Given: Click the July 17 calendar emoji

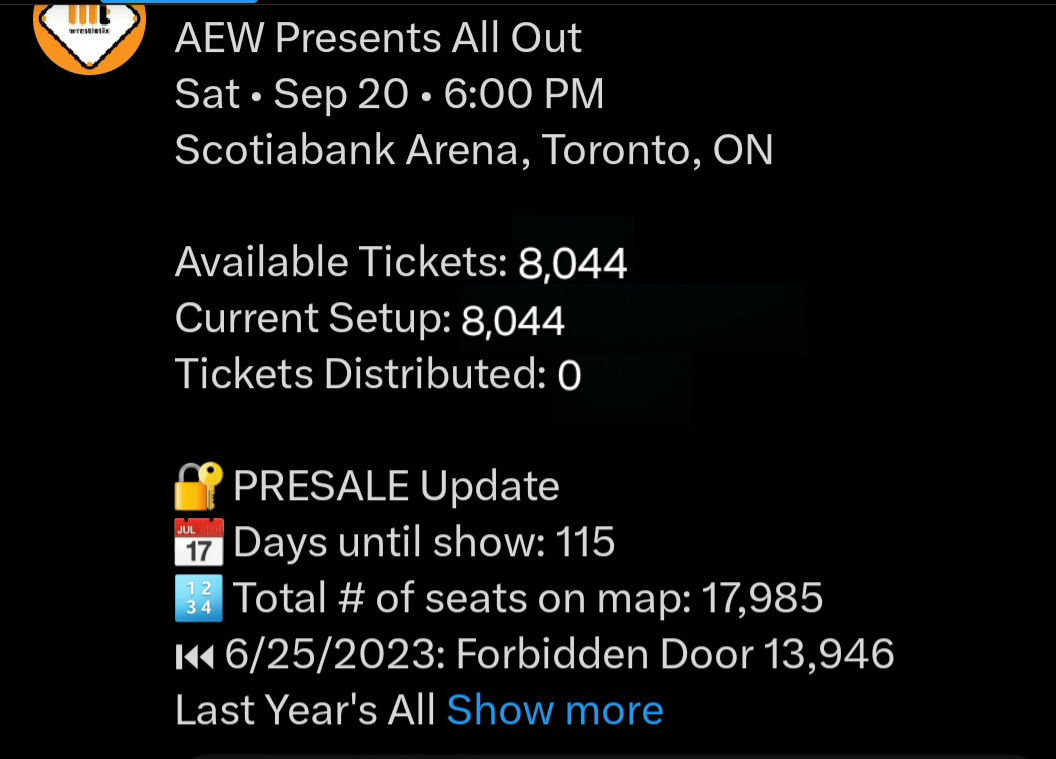Looking at the screenshot, I should click(x=199, y=542).
